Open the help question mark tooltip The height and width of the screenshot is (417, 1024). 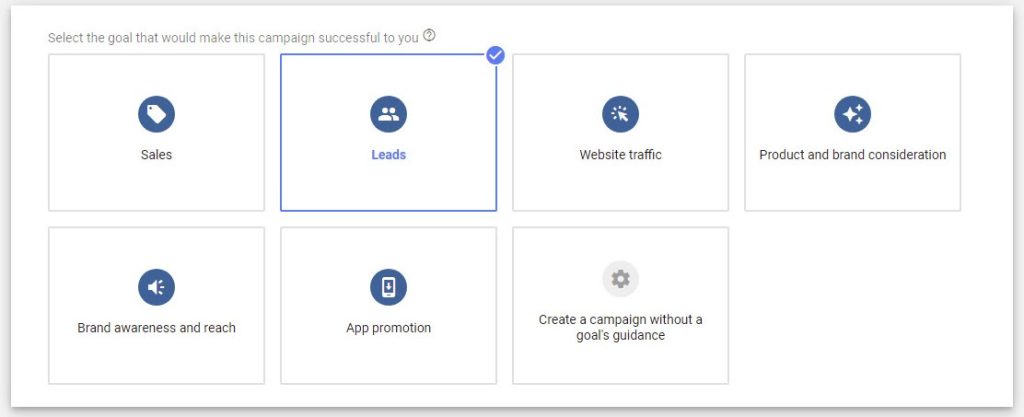(x=429, y=36)
